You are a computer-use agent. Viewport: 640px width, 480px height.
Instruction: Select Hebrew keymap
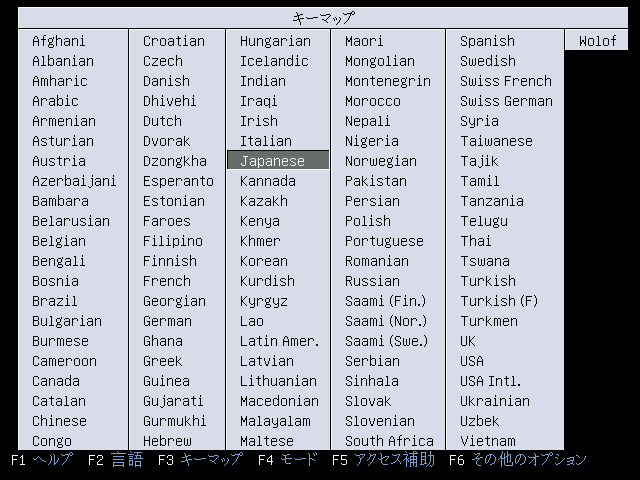coord(167,441)
